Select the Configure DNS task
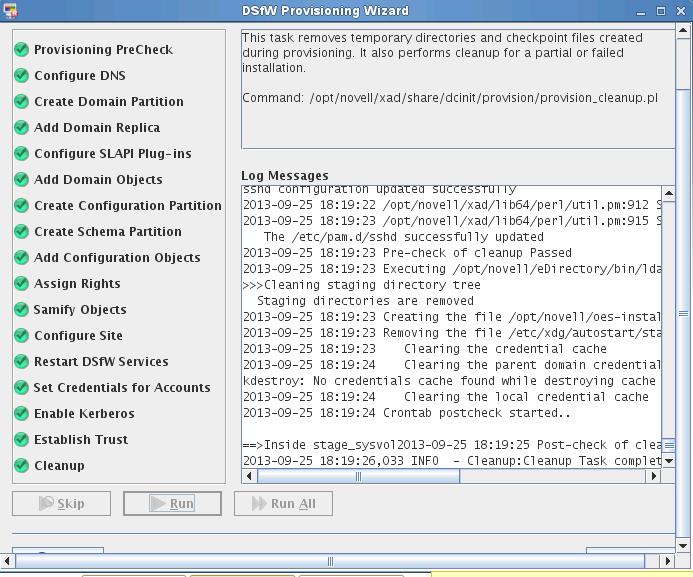The image size is (693, 577). point(80,76)
